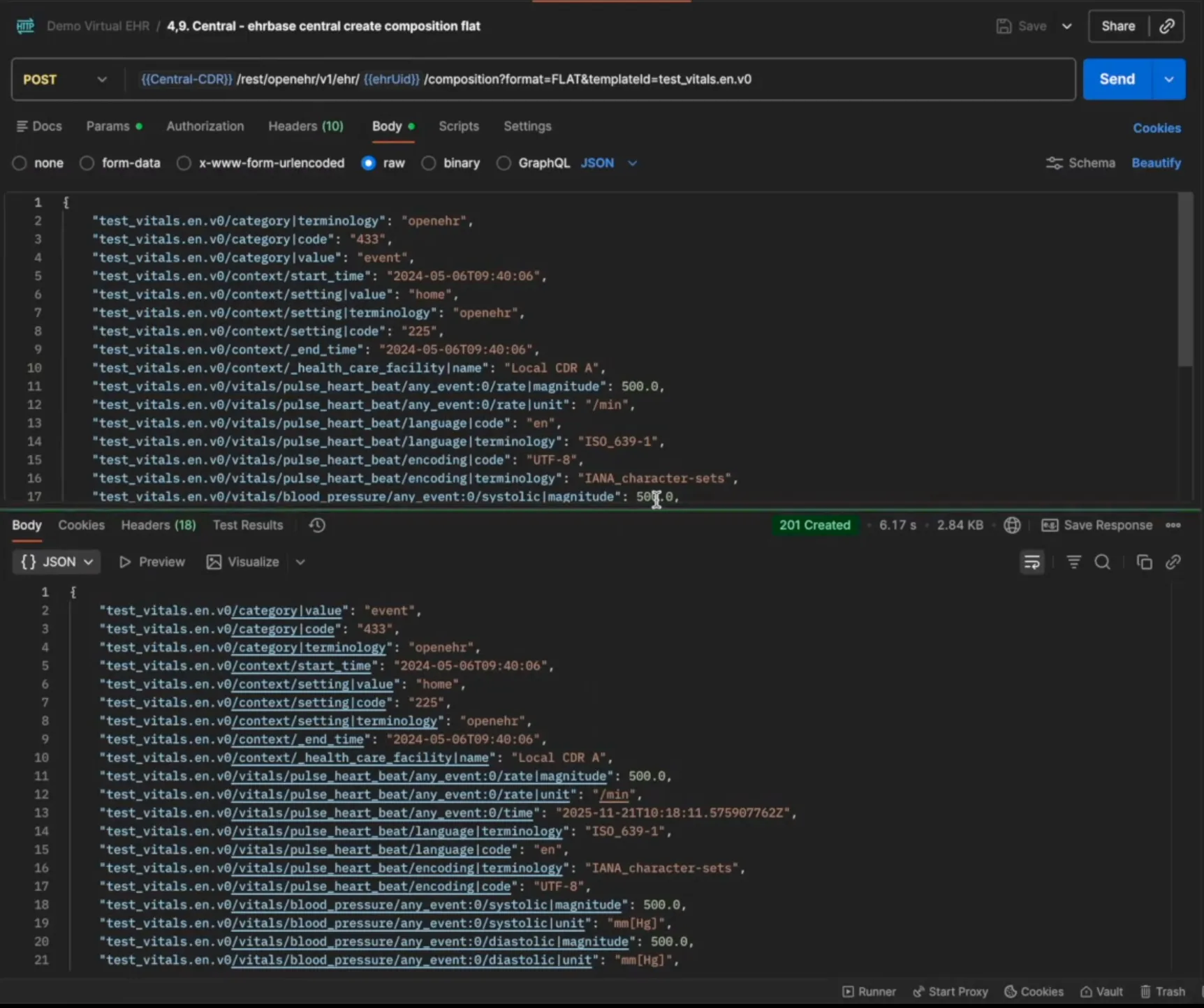Choose the binary body option

[429, 163]
